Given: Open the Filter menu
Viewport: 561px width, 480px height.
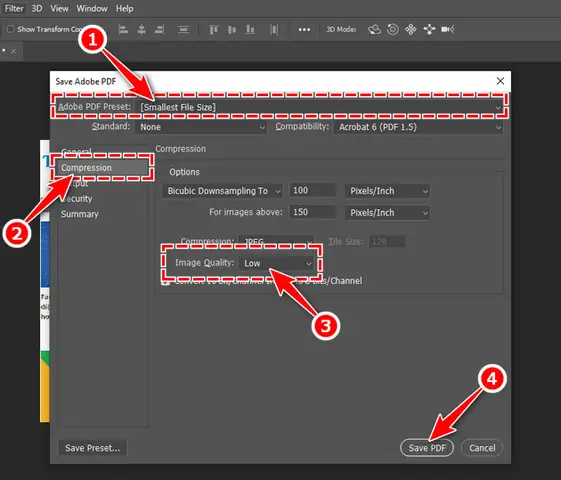Looking at the screenshot, I should 14,8.
